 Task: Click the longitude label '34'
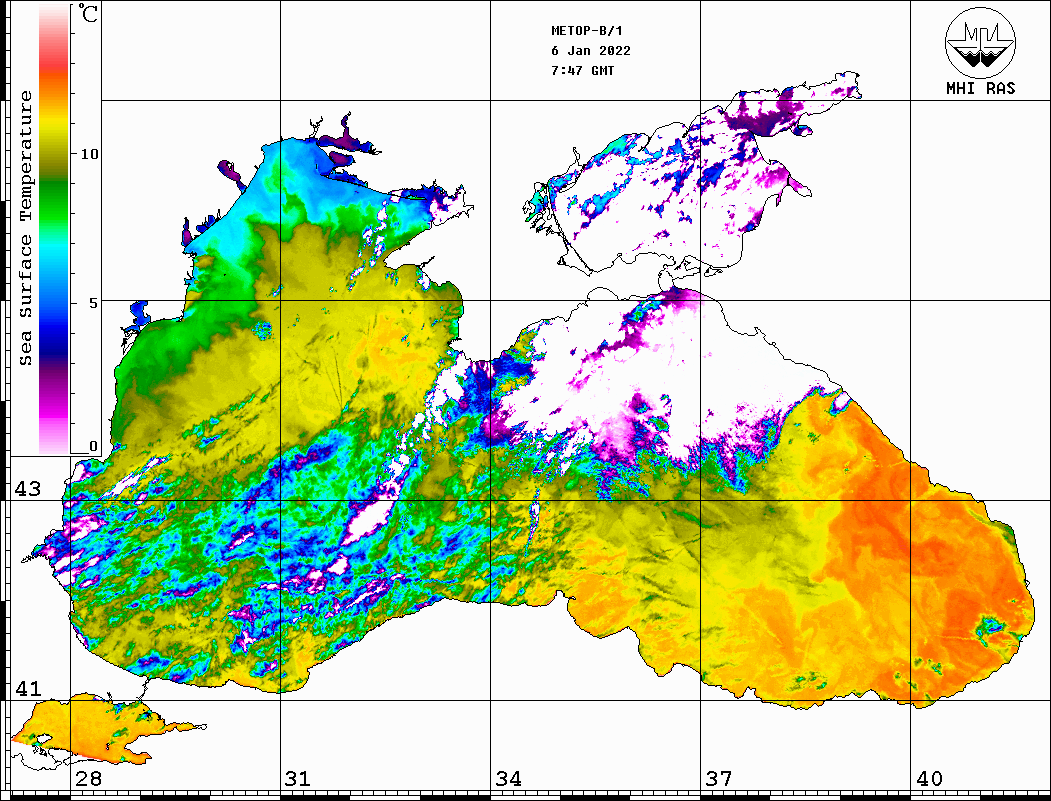point(509,778)
